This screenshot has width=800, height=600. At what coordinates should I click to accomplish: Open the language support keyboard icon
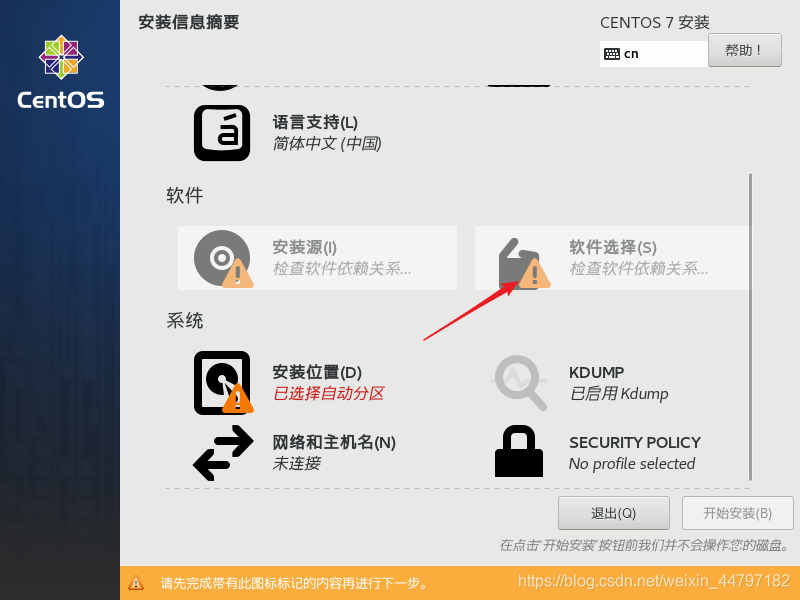click(222, 133)
